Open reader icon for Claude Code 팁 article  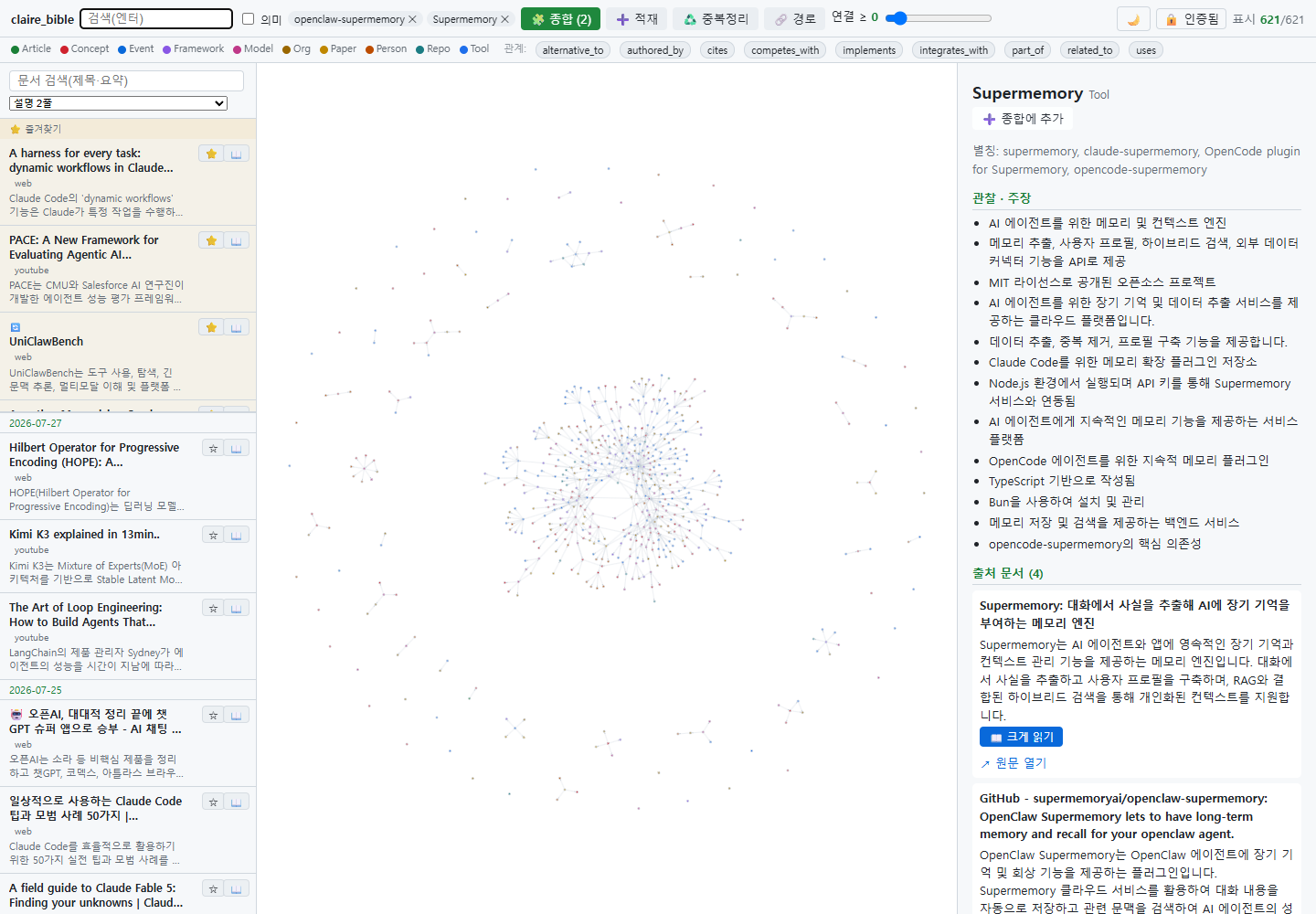[237, 802]
